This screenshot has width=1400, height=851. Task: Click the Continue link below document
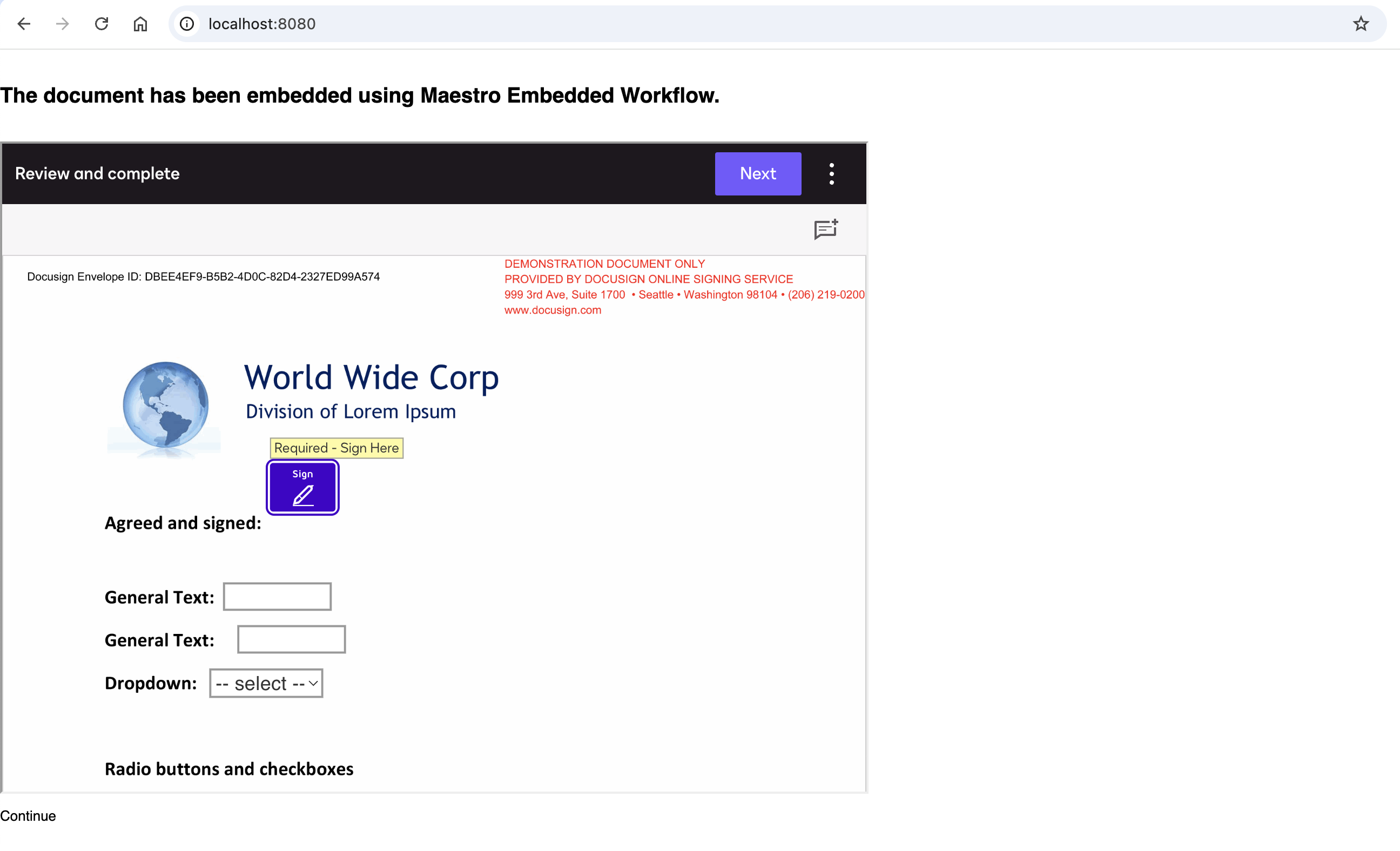(x=28, y=816)
